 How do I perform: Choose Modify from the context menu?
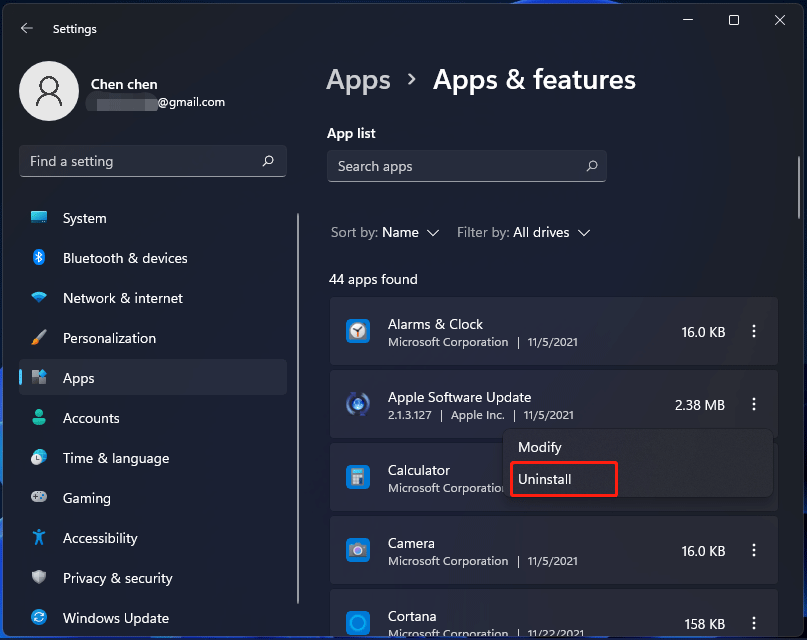638,447
